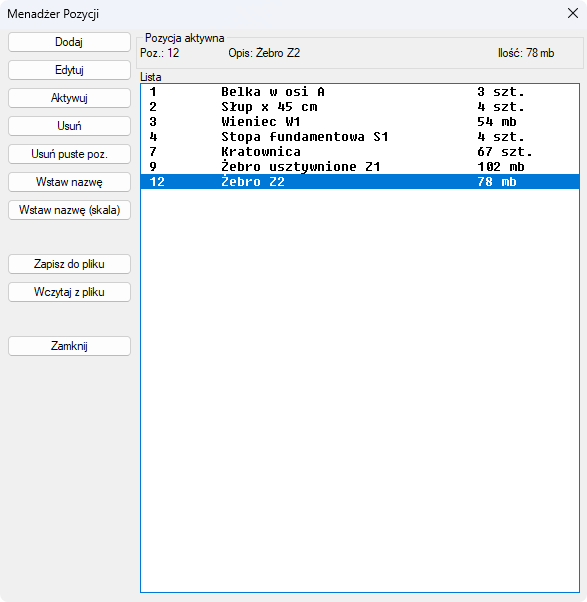The width and height of the screenshot is (587, 602).
Task: Click the Ilość: 78 mb label
Action: point(526,53)
